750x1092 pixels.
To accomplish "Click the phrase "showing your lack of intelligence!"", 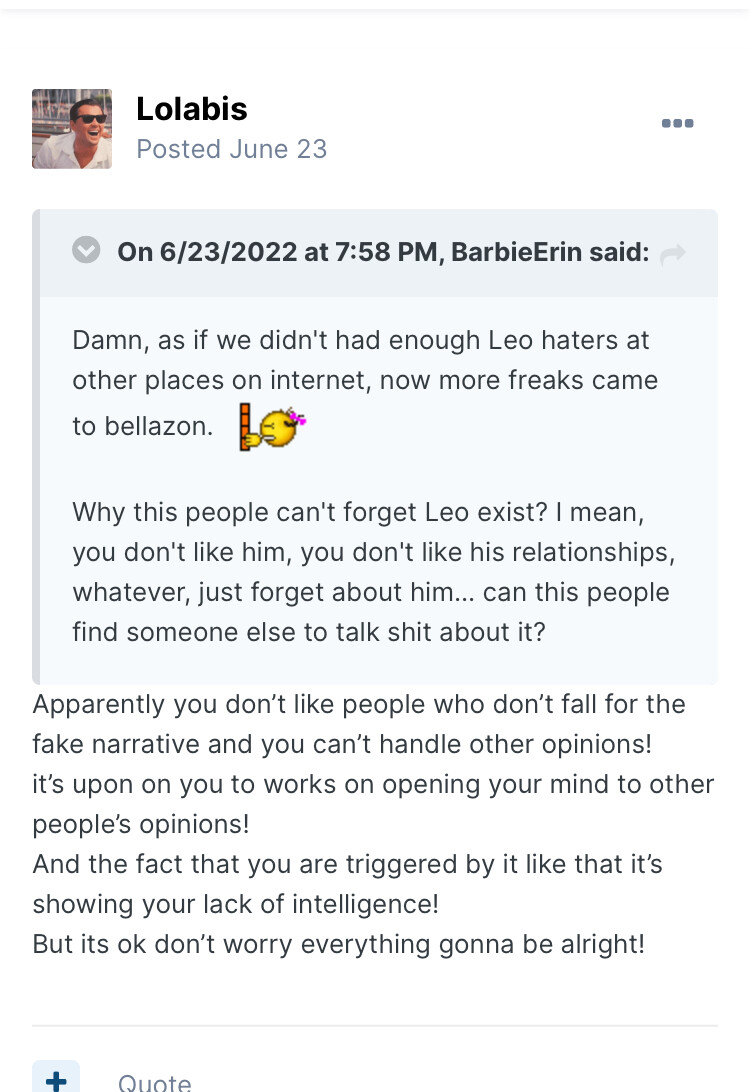I will (236, 904).
